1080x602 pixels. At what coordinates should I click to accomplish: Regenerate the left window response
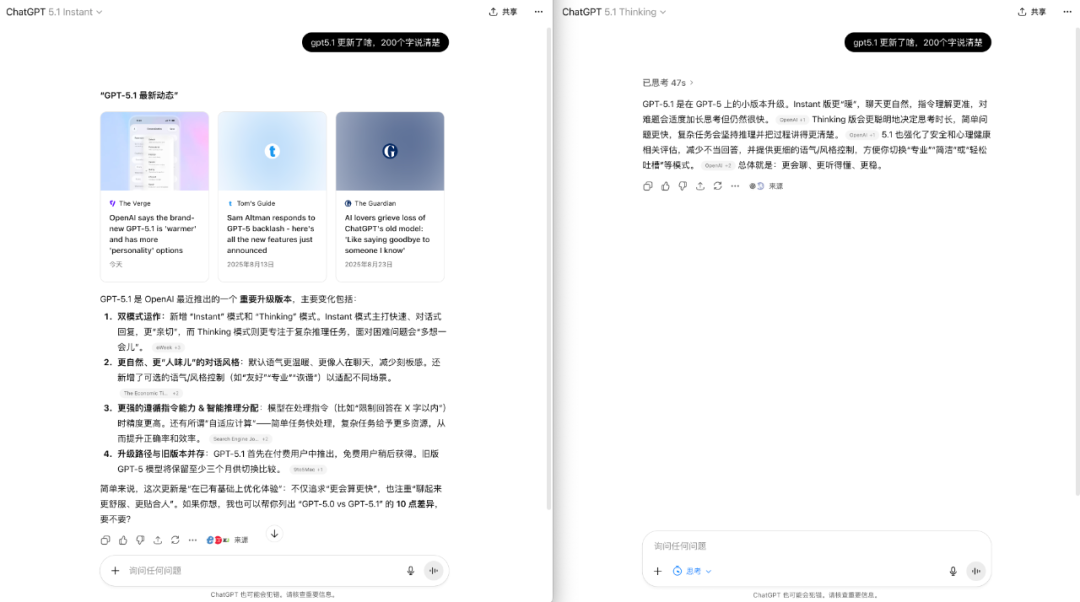[175, 540]
